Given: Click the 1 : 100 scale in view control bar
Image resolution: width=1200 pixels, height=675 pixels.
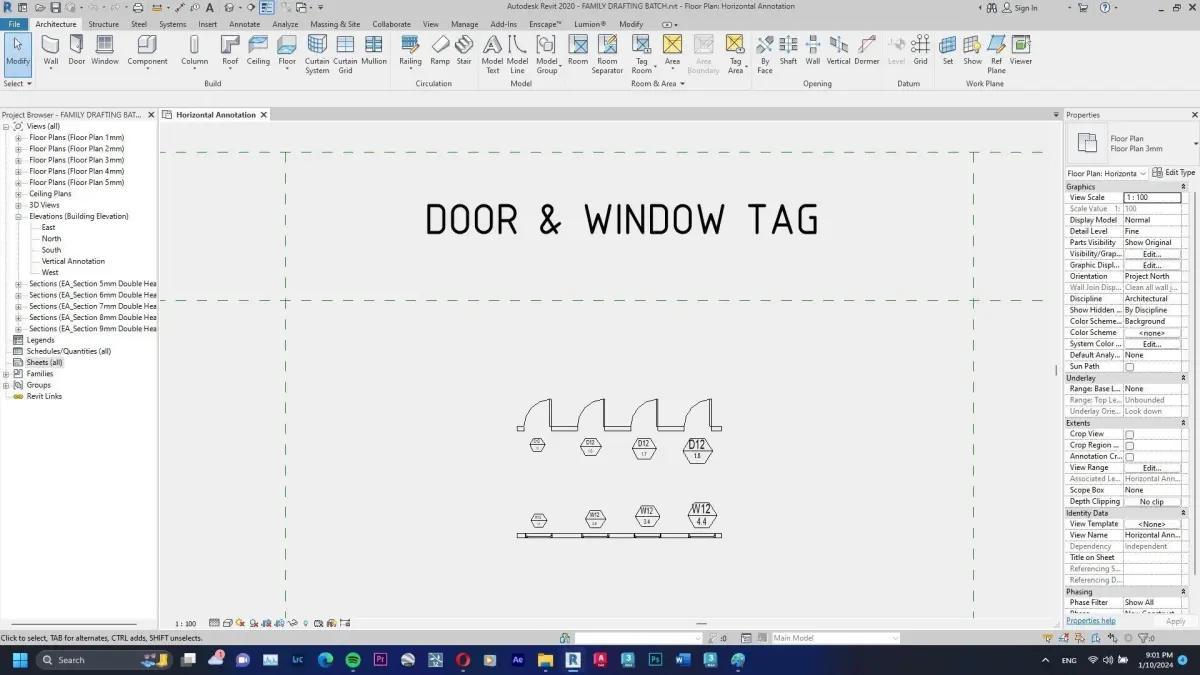Looking at the screenshot, I should click(185, 624).
